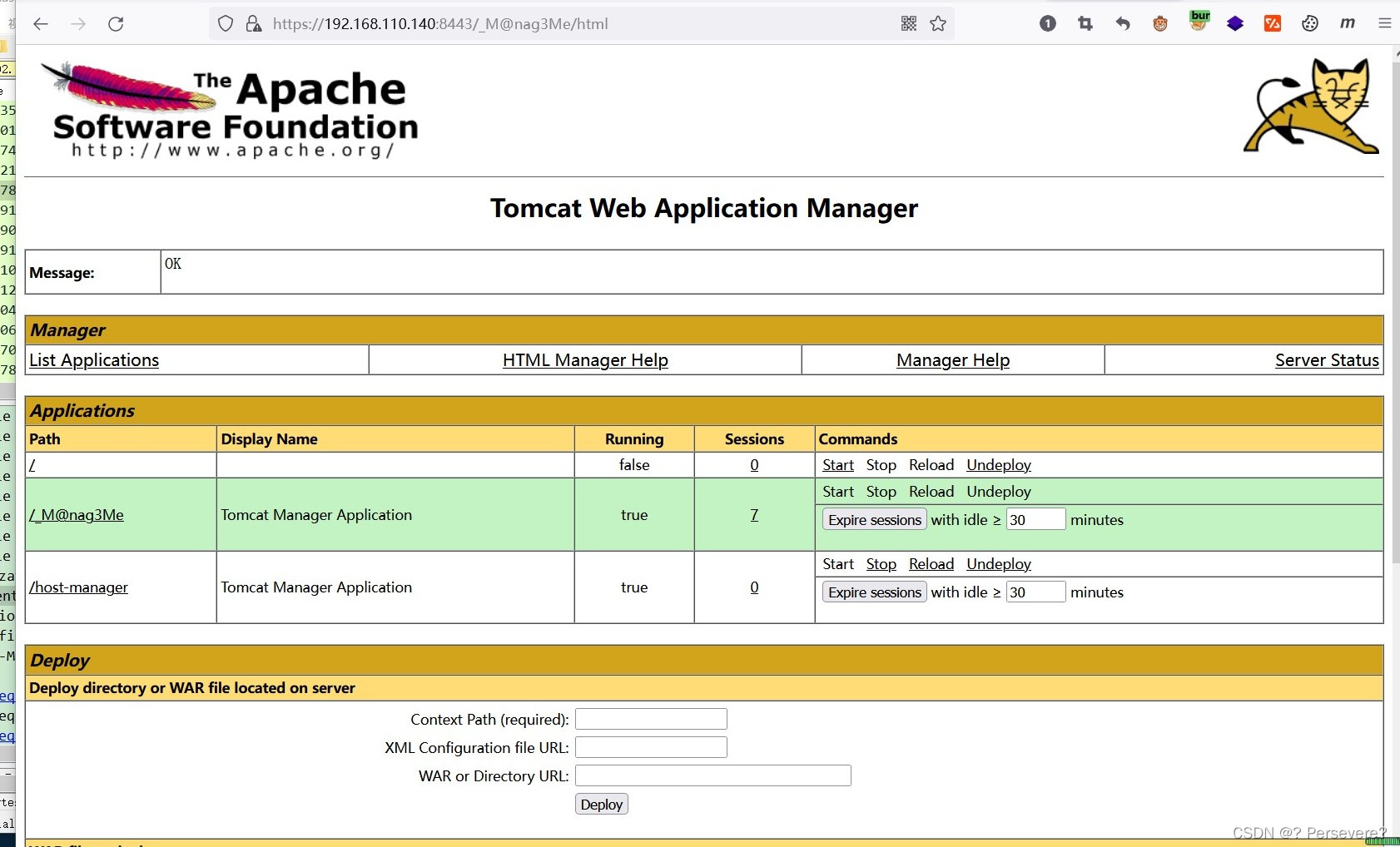The width and height of the screenshot is (1400, 847).
Task: Click the cookie extension icon
Action: click(x=1310, y=24)
